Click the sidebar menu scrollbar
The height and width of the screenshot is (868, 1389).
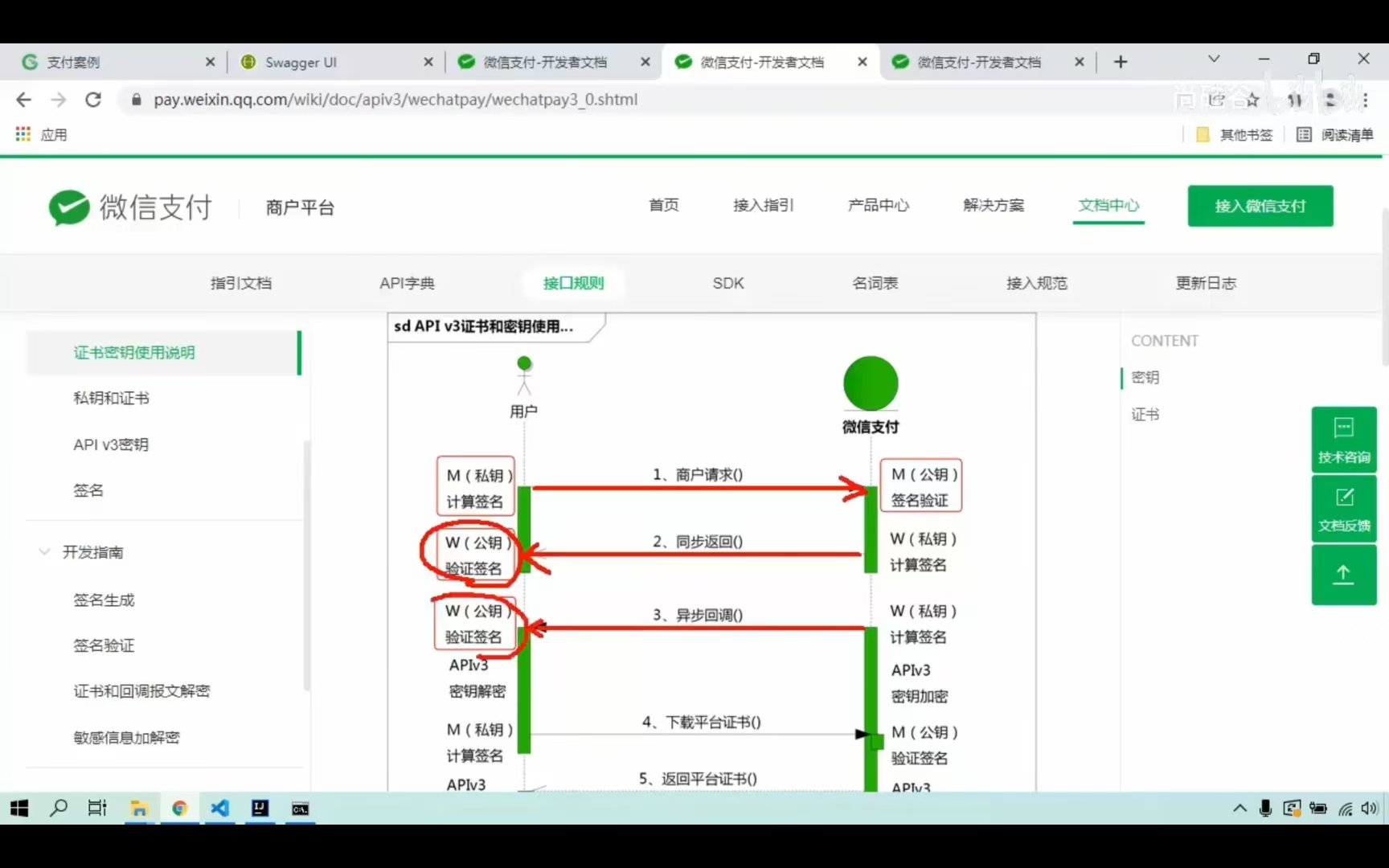point(306,566)
